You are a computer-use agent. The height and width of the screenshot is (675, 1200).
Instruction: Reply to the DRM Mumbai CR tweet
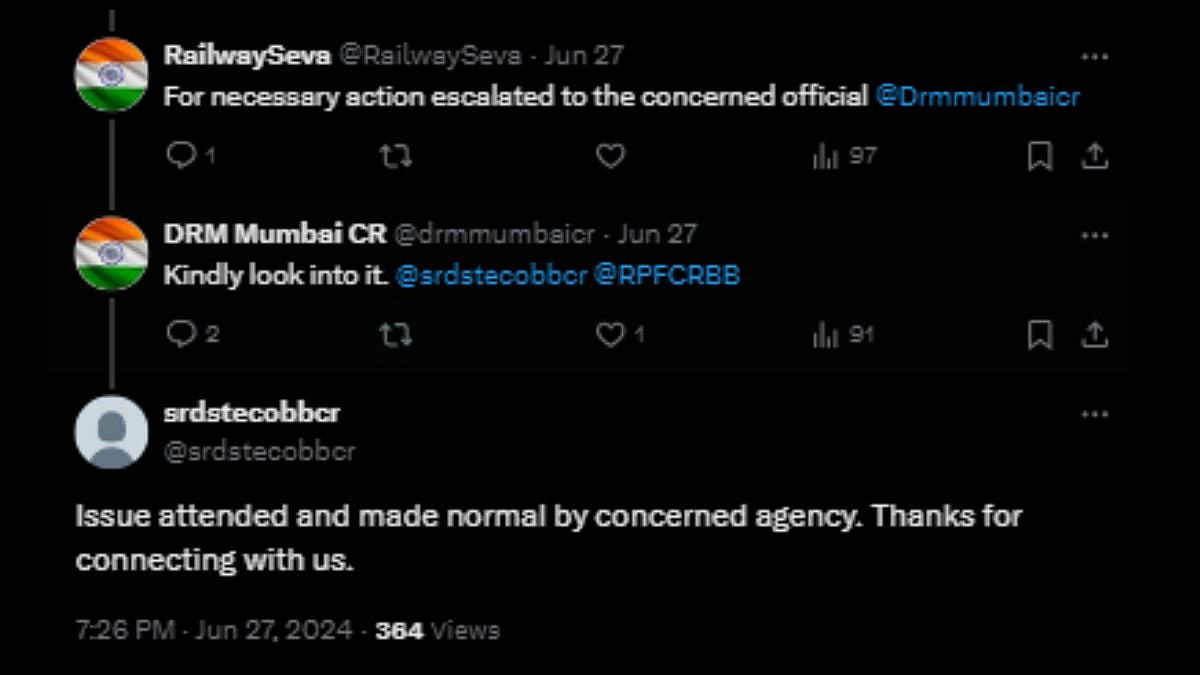(181, 335)
